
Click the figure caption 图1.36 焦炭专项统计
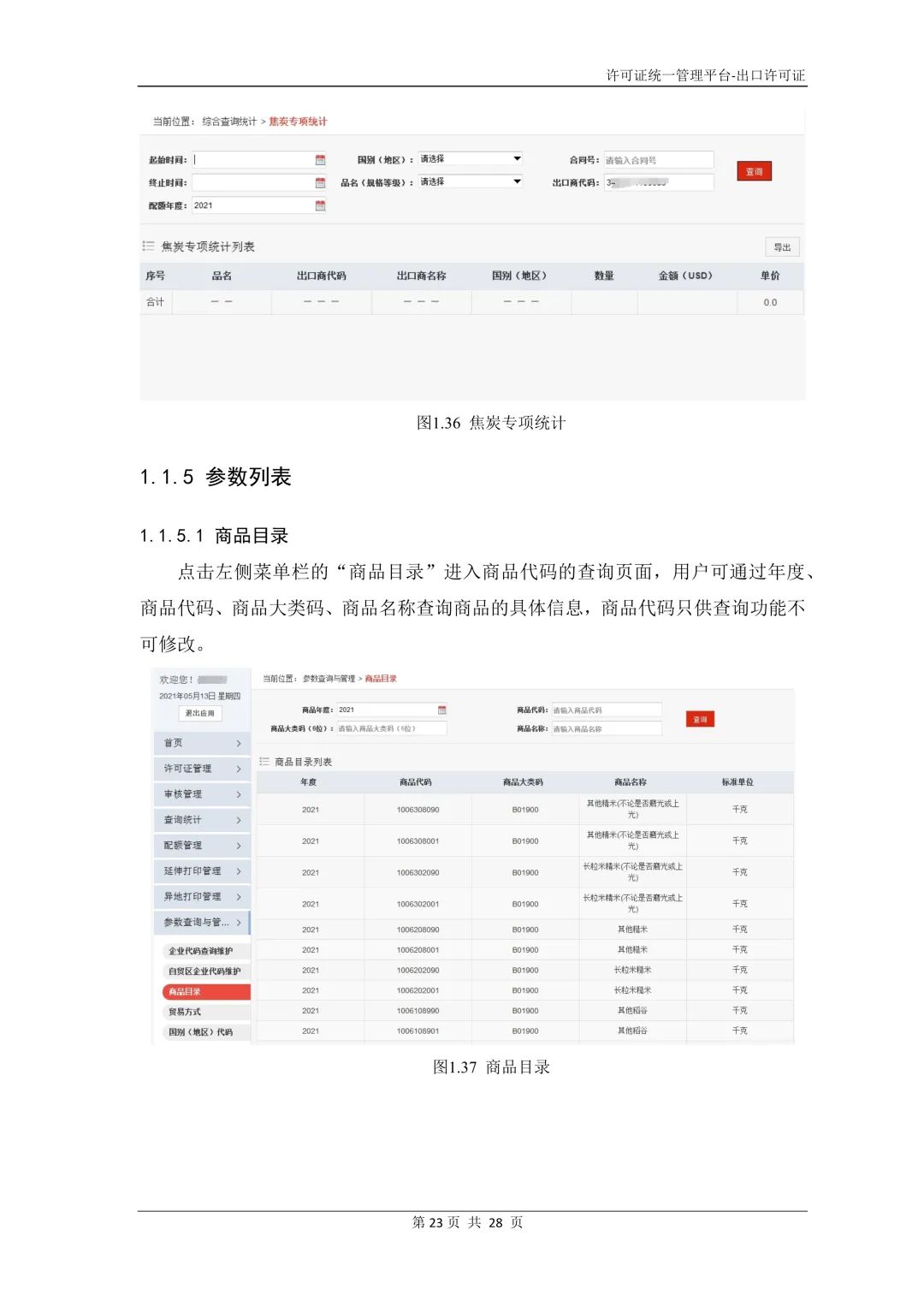pyautogui.click(x=491, y=423)
